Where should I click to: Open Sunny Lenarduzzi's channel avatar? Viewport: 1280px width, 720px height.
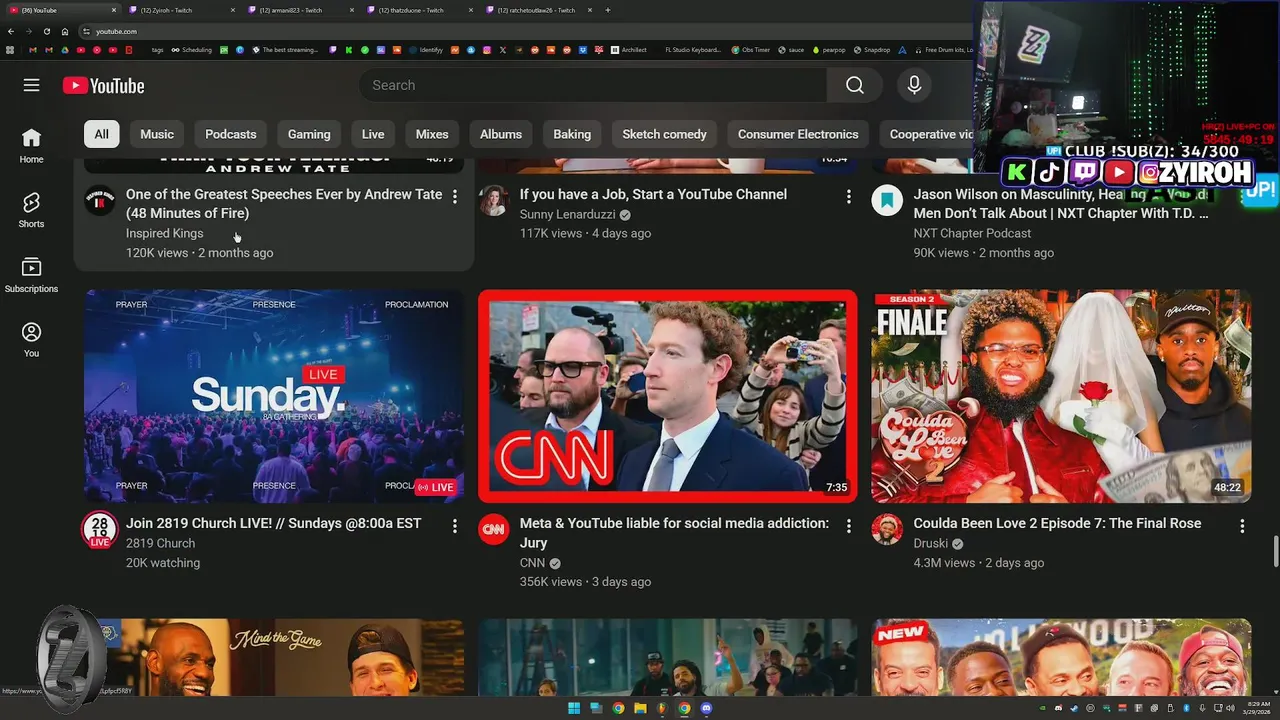tap(493, 201)
